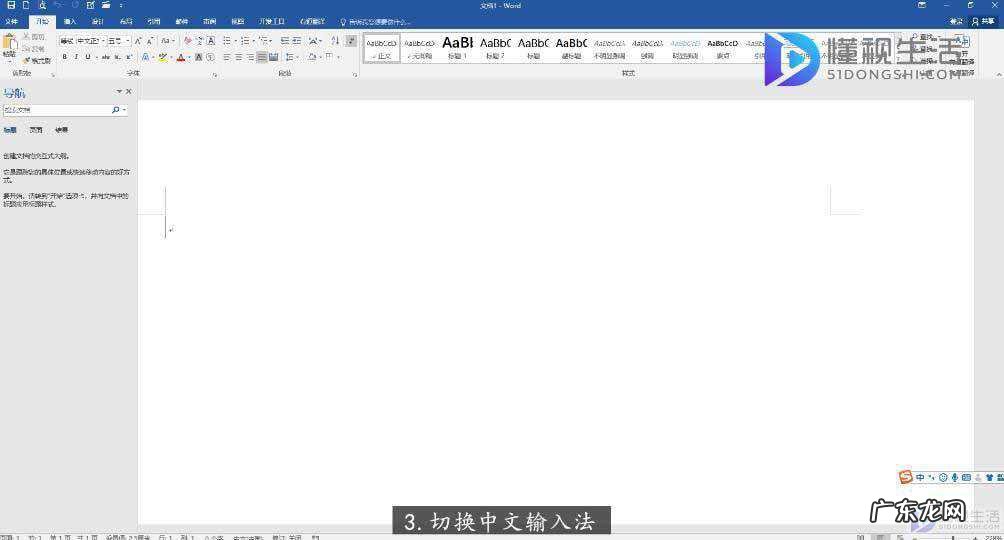Toggle italic formatting
Screen dimensions: 1004x540
click(76, 57)
